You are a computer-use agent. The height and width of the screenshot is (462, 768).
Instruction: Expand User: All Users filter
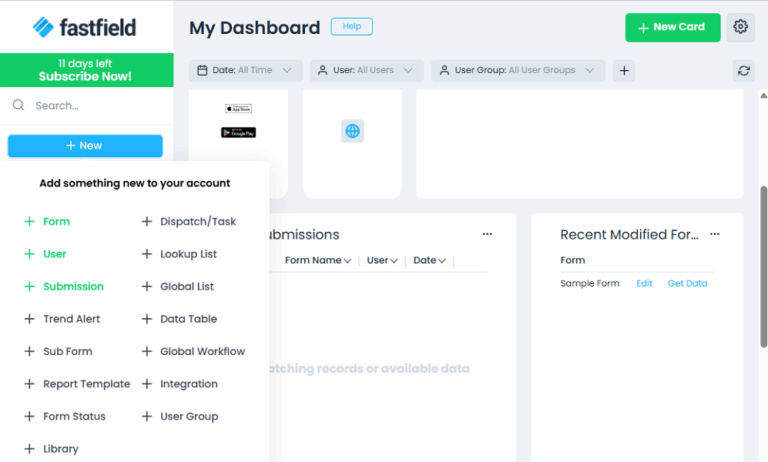(x=365, y=70)
